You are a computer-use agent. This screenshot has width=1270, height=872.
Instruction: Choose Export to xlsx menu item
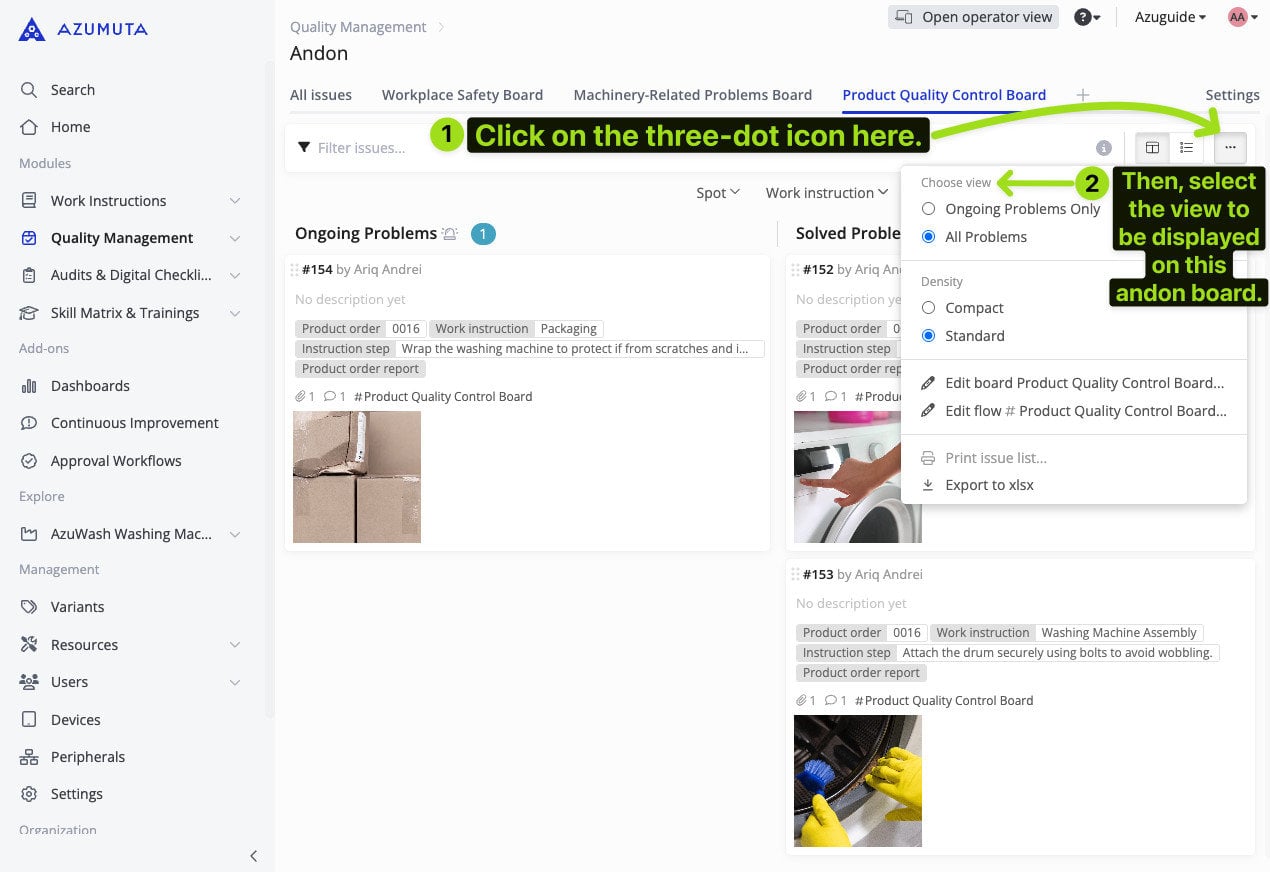click(x=989, y=485)
